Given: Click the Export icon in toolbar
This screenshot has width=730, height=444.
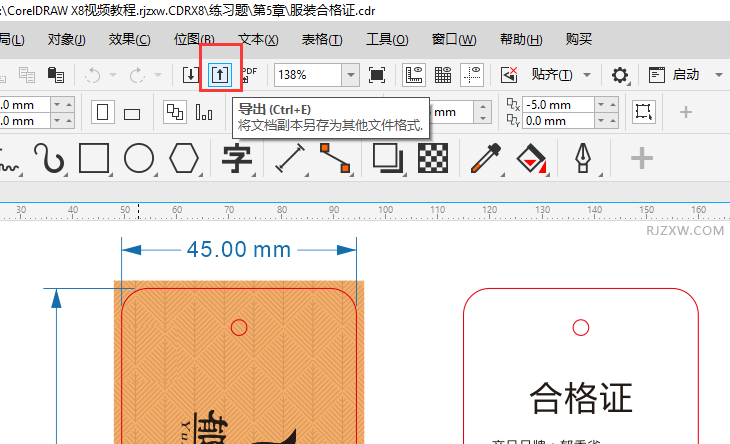Looking at the screenshot, I should coord(220,74).
